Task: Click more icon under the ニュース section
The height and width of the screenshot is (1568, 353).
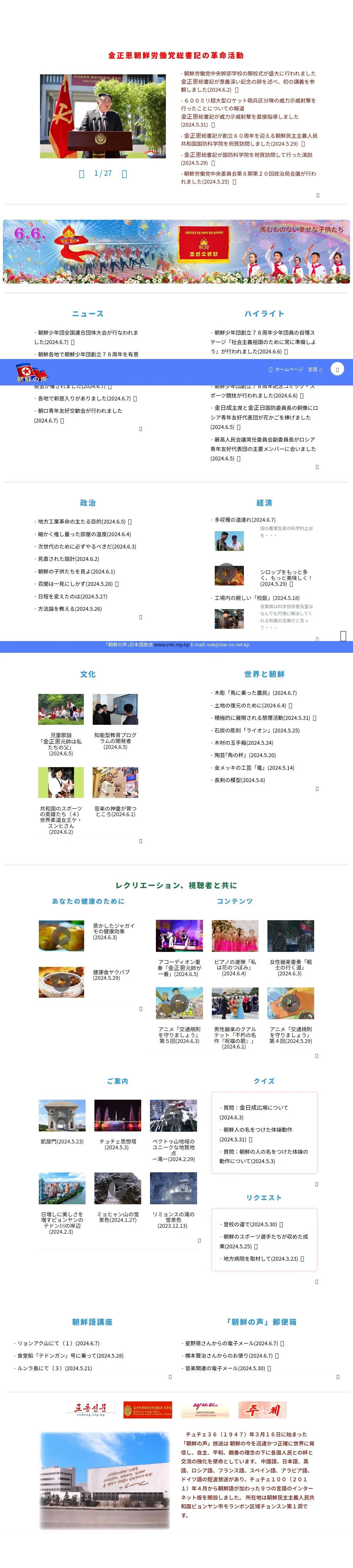Action: pos(141,429)
